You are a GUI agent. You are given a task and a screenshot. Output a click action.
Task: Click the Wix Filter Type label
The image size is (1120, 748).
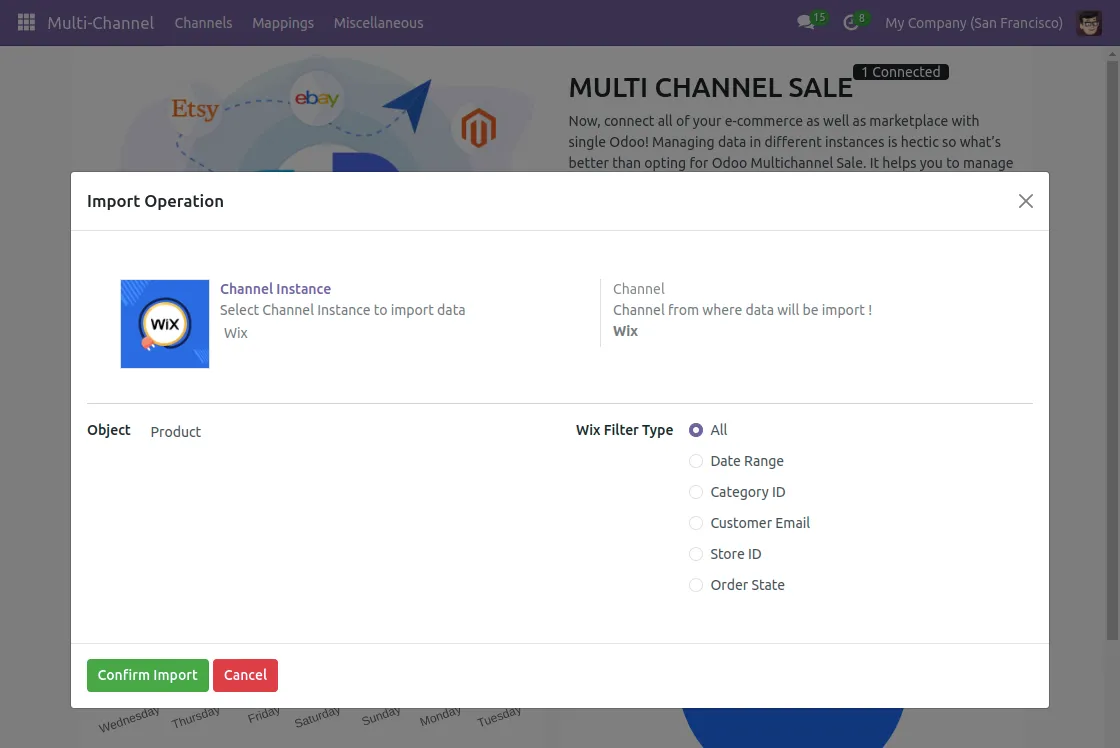pyautogui.click(x=624, y=430)
